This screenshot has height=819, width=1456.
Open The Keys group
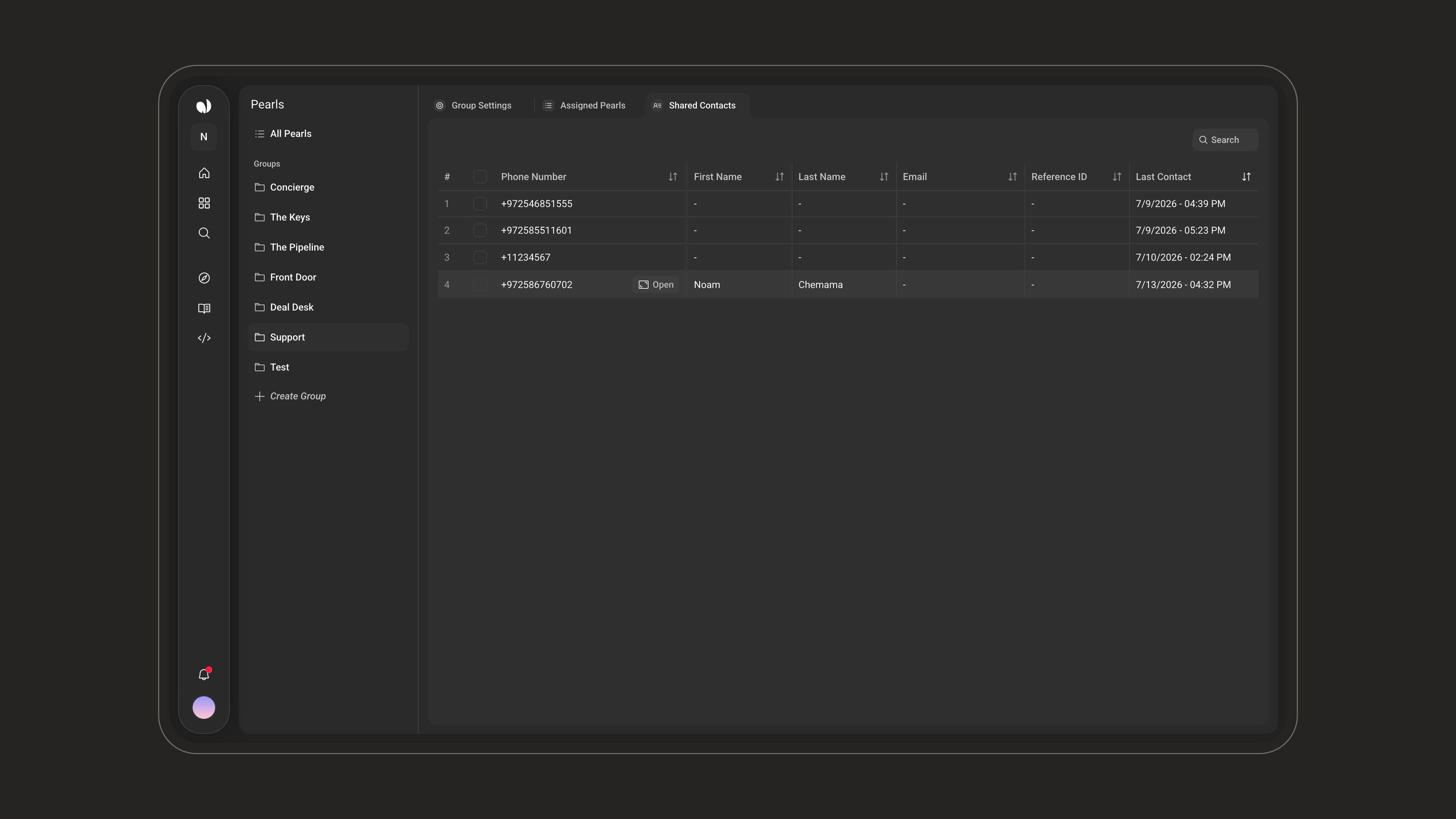[328, 217]
